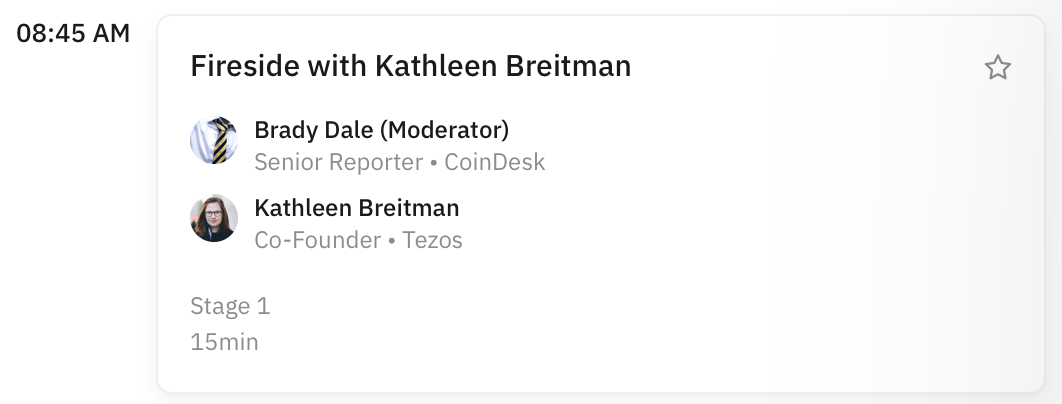This screenshot has height=404, width=1062.
Task: Click the AM marker of the session time
Action: click(112, 33)
